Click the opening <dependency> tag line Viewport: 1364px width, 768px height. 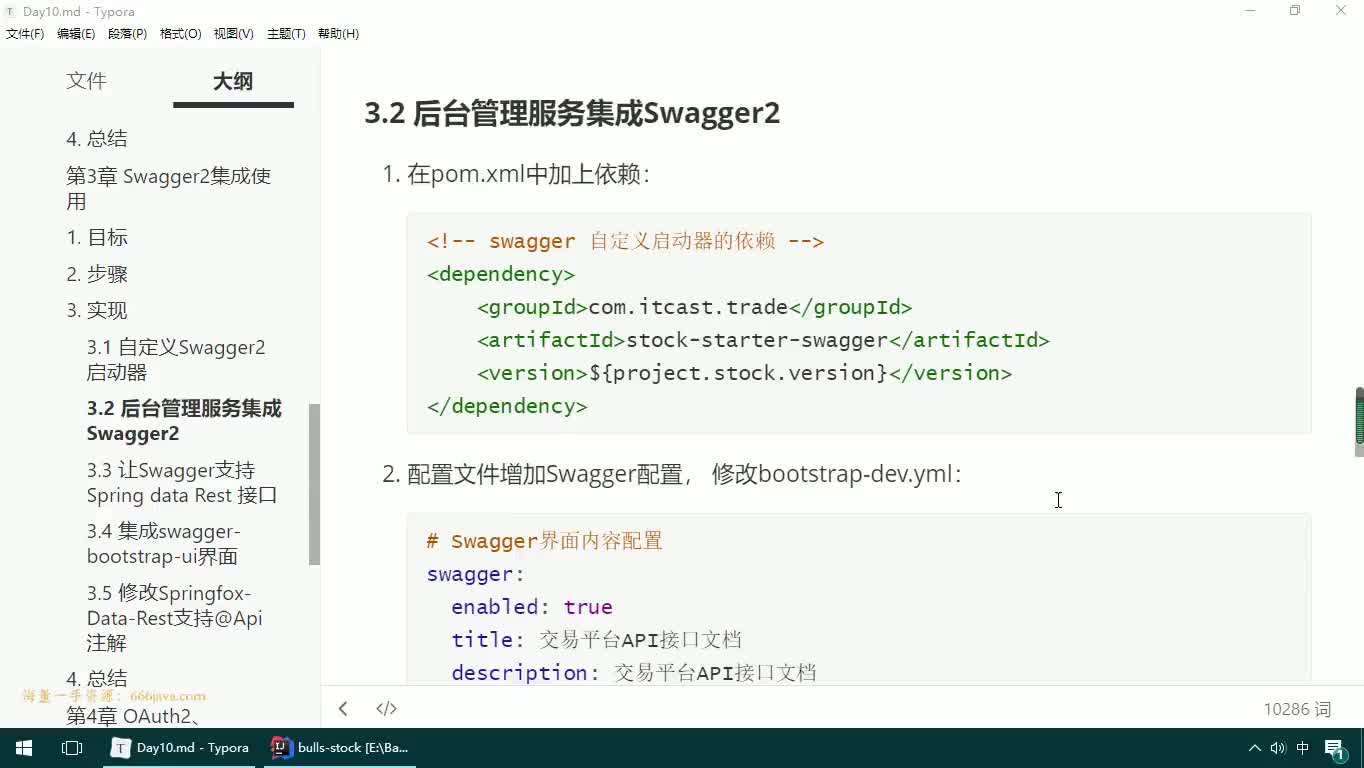pos(501,274)
